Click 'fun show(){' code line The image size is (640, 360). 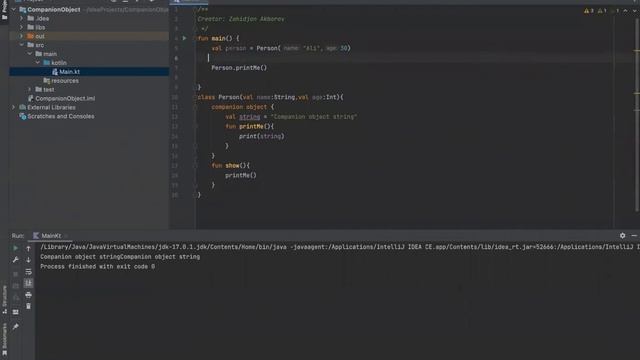coord(231,166)
